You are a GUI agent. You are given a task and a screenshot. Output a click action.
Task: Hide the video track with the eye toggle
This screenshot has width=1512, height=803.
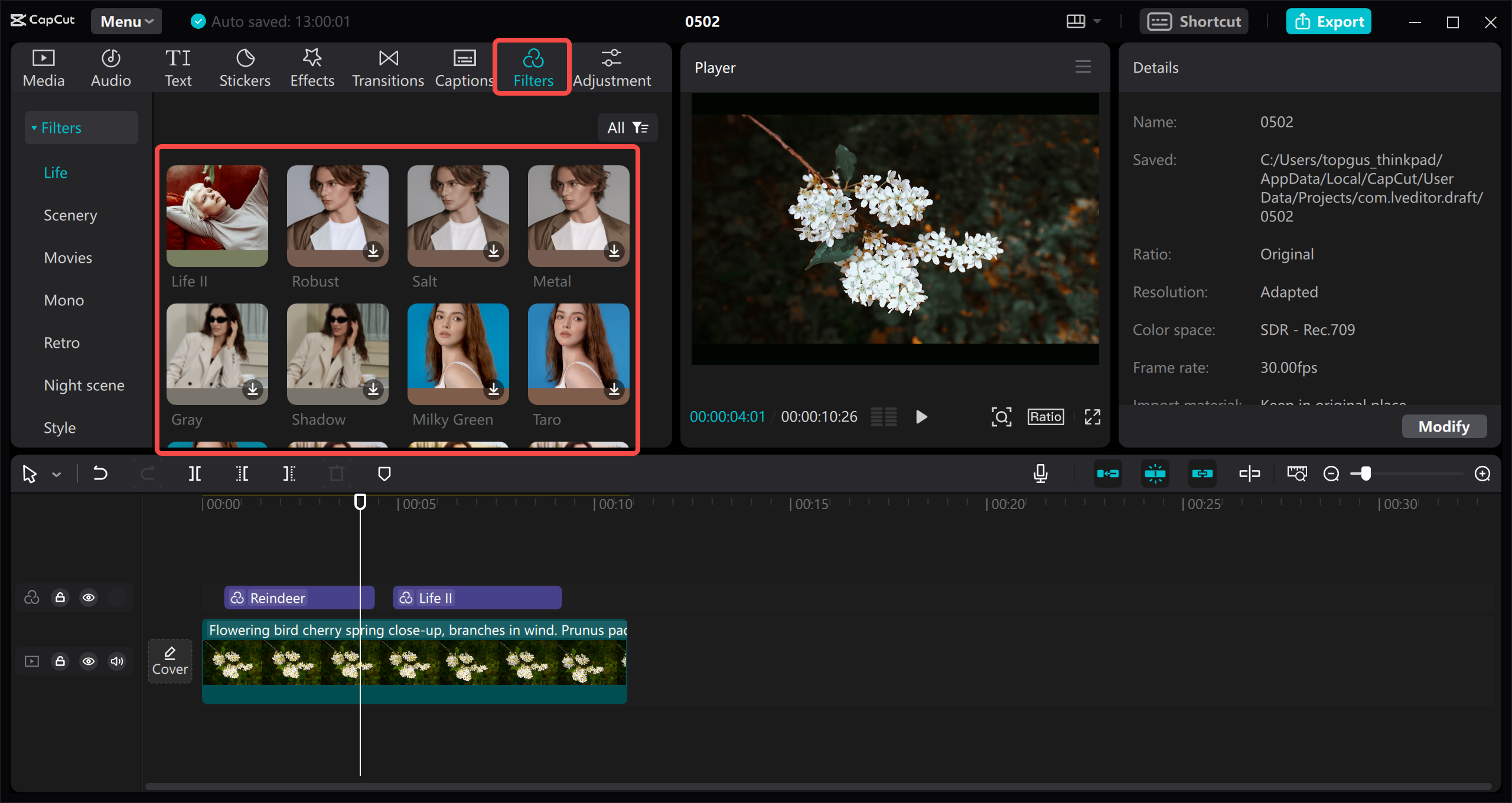pyautogui.click(x=89, y=661)
